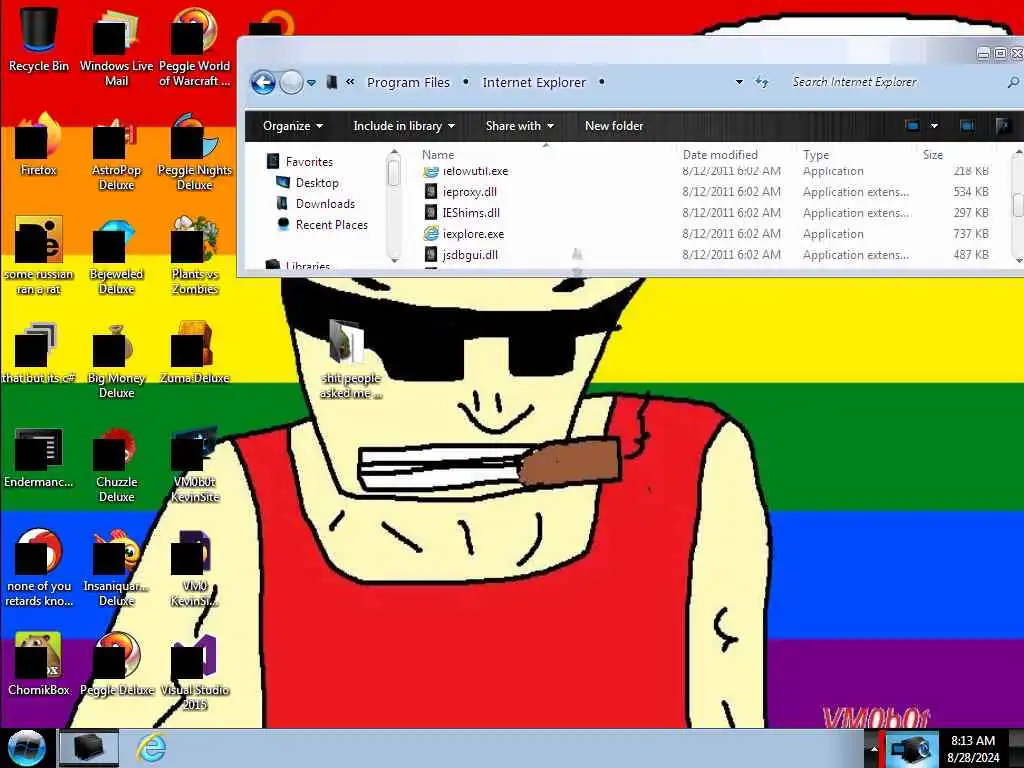The height and width of the screenshot is (768, 1024).
Task: Select the Plants vs Zombies desktop icon
Action: (x=194, y=255)
